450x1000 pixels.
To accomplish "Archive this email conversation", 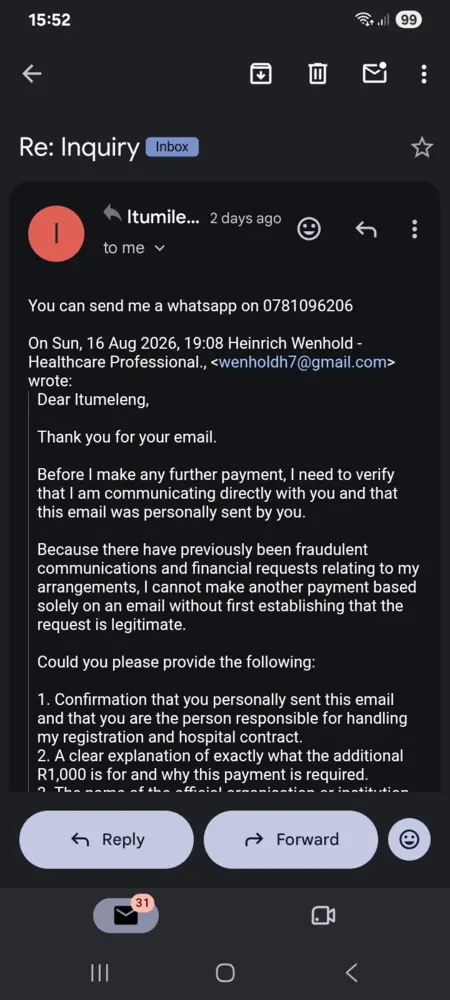I will pos(260,75).
